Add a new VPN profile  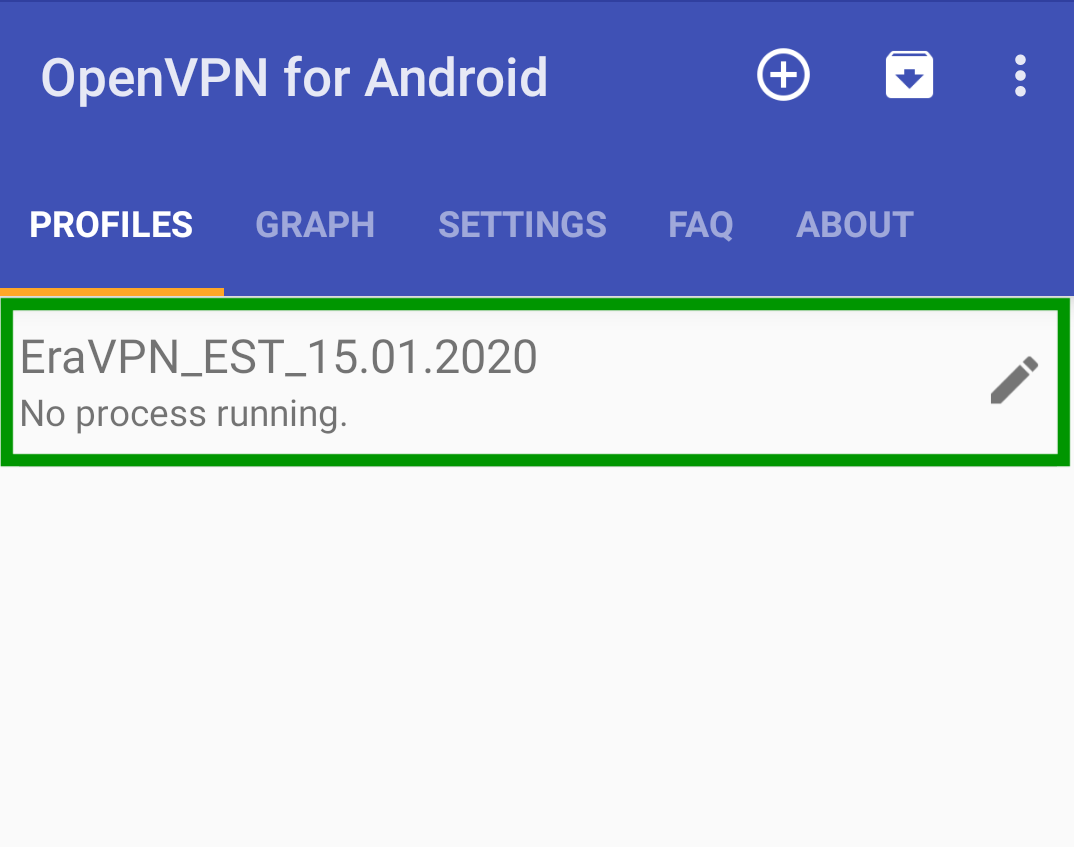pos(783,76)
